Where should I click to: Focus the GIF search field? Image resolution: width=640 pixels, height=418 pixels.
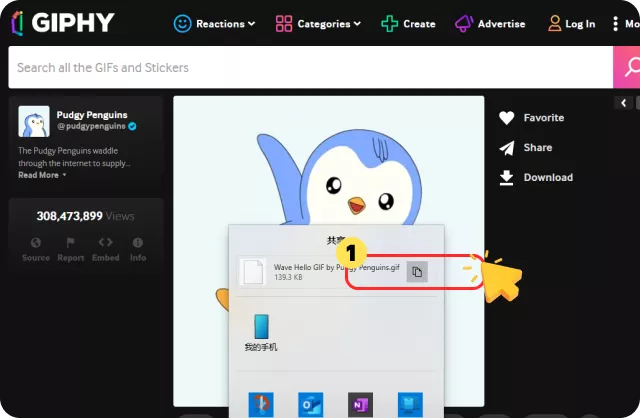[x=311, y=67]
